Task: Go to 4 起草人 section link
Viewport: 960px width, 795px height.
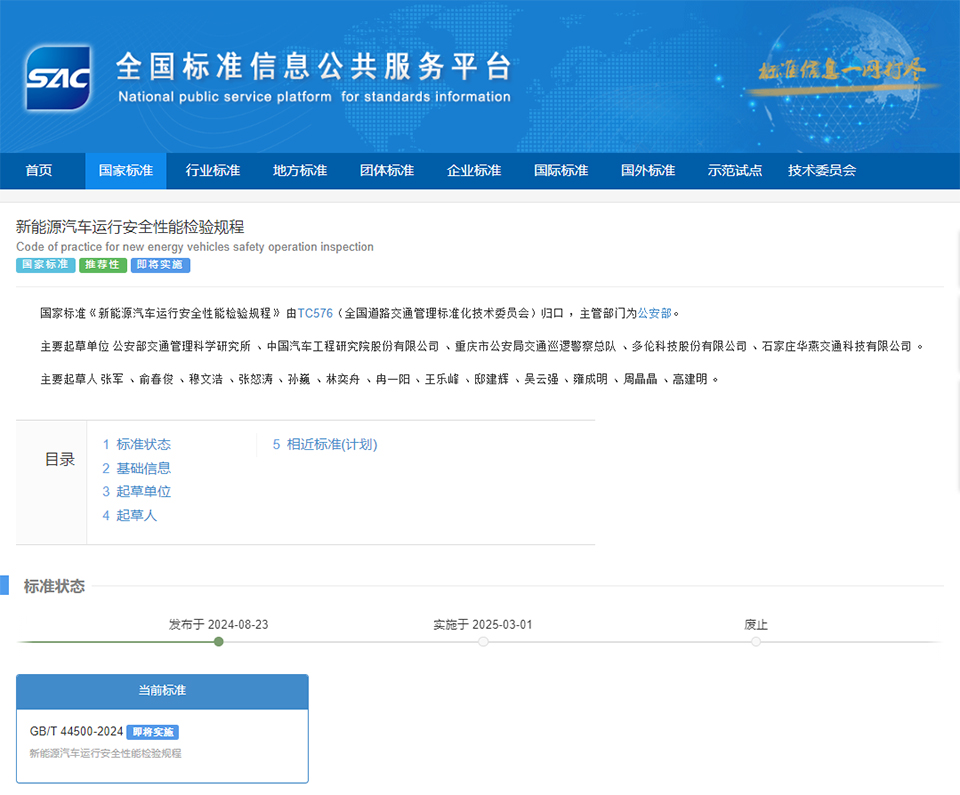Action: pos(130,516)
